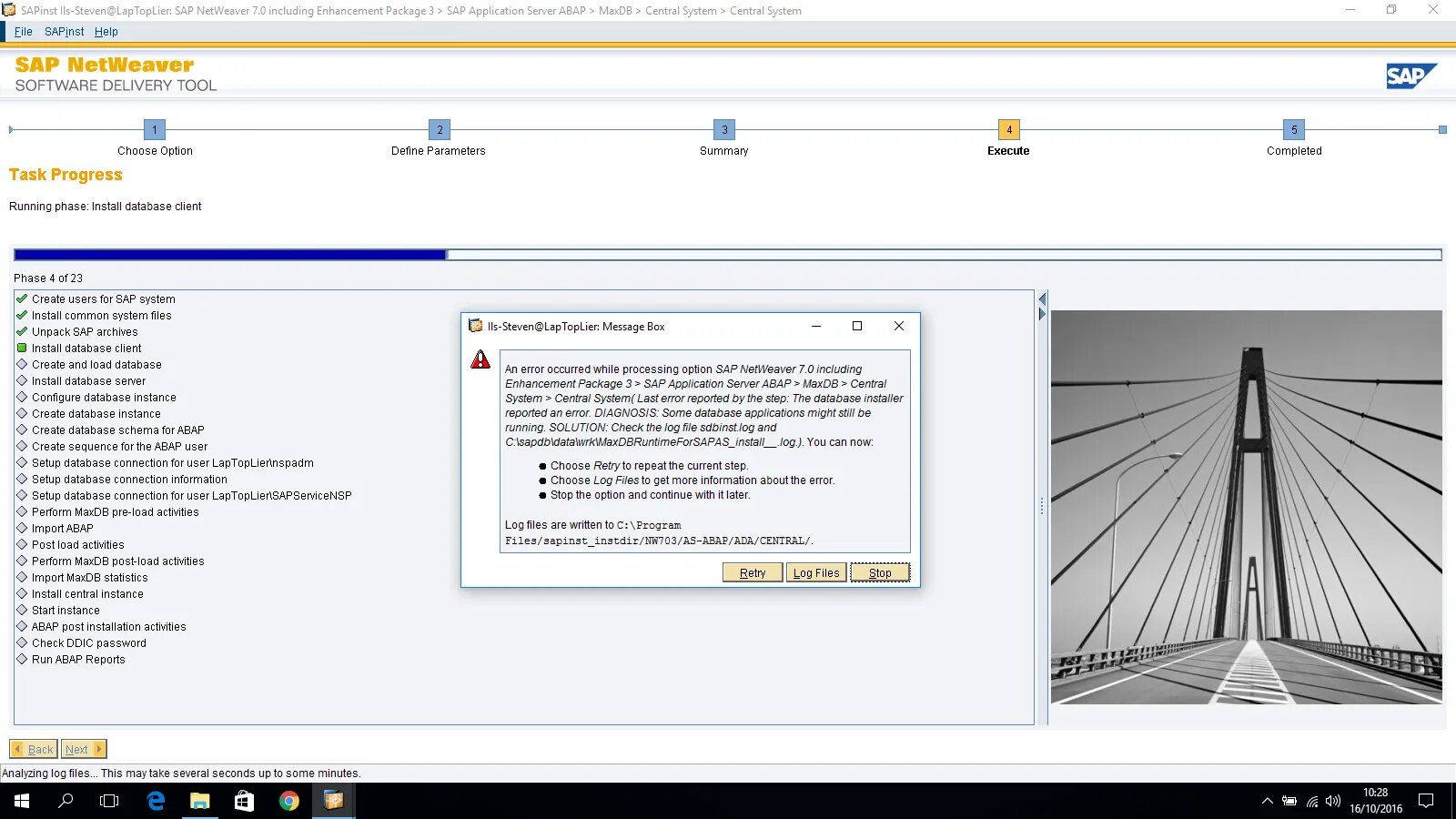Screen dimensions: 1456x819
Task: Select 'Setup database connection for user LapTopLier\nspadm' row
Action: coord(172,463)
